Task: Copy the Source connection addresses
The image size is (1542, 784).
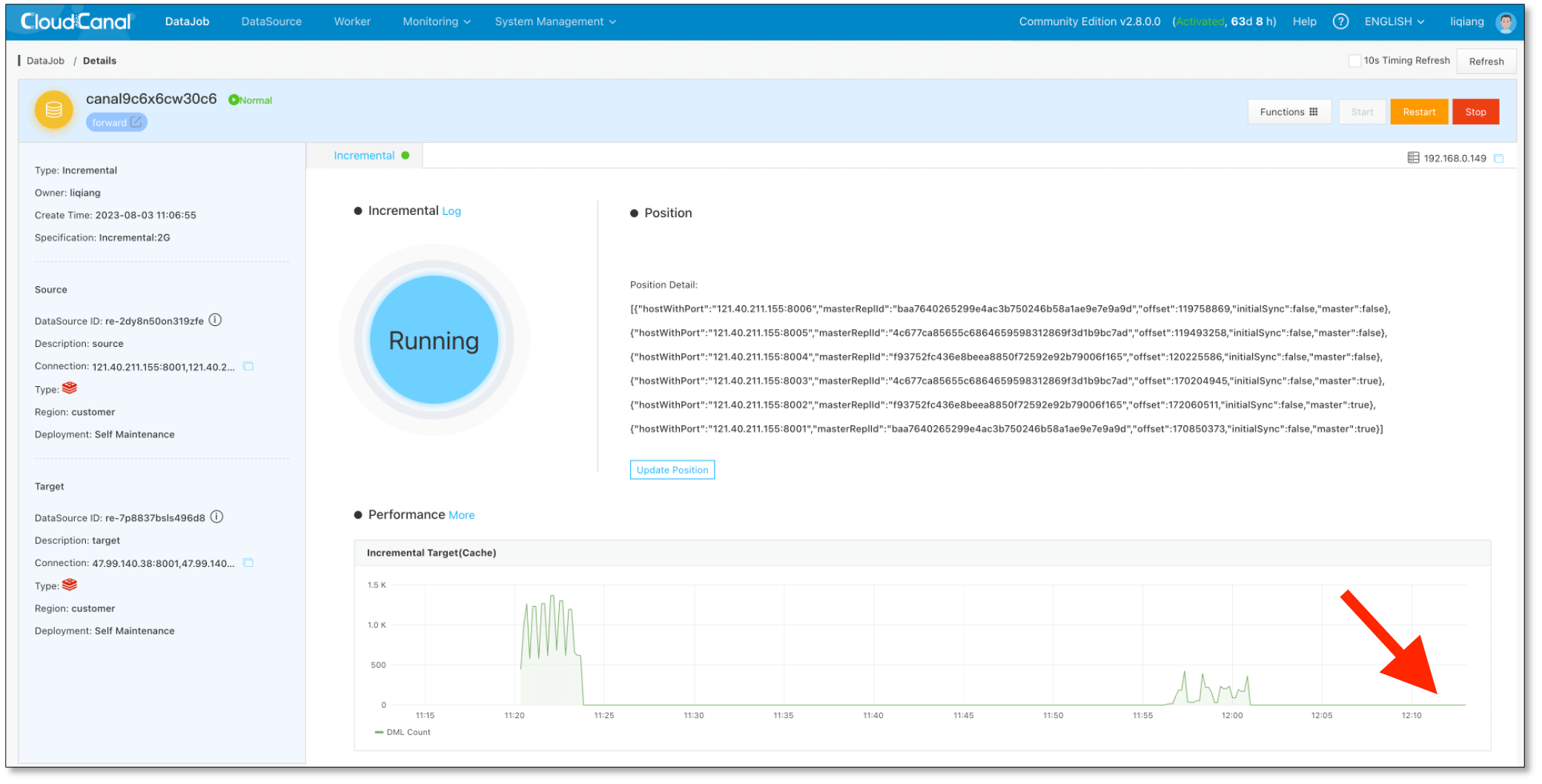Action: click(x=248, y=366)
